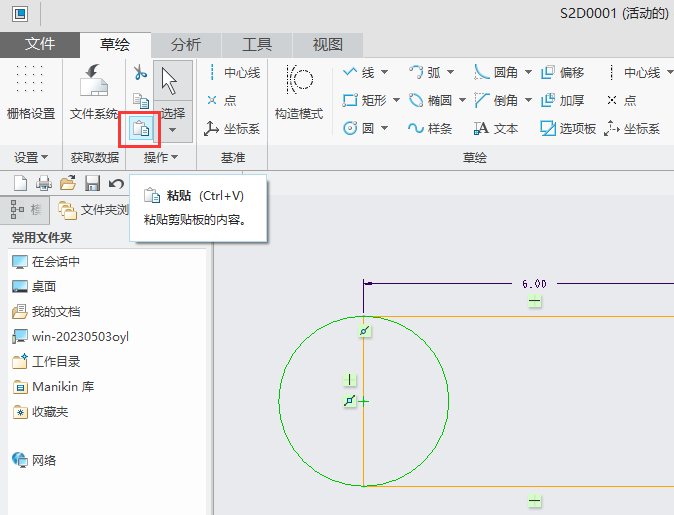Select the Rectangle (矩形) sketch tool
The width and height of the screenshot is (674, 515).
coord(365,101)
